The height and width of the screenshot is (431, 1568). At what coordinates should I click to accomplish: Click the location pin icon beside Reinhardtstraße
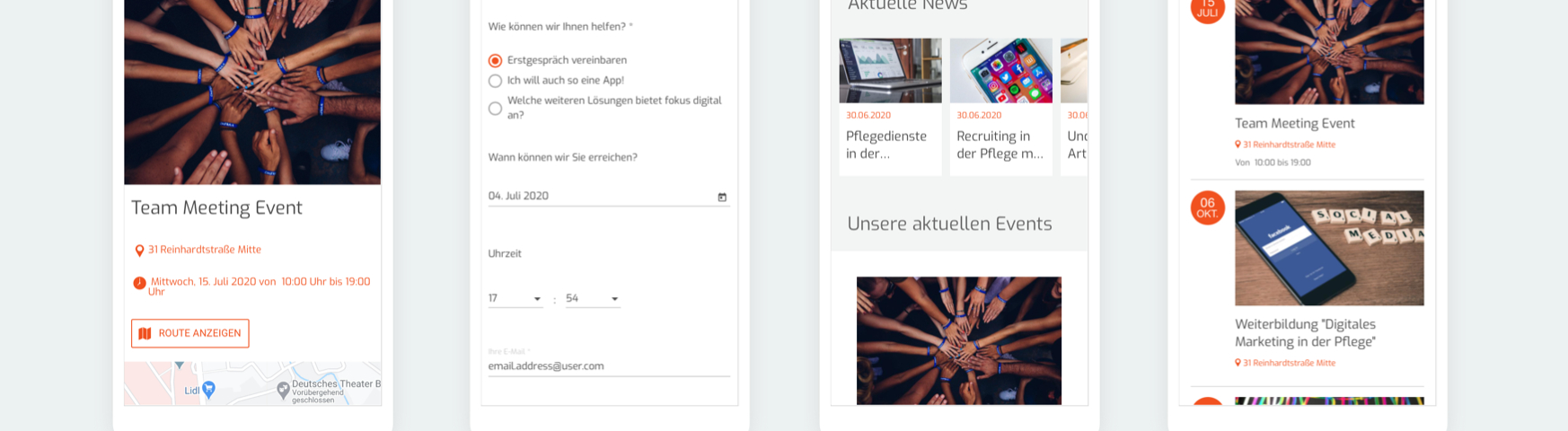coord(139,251)
